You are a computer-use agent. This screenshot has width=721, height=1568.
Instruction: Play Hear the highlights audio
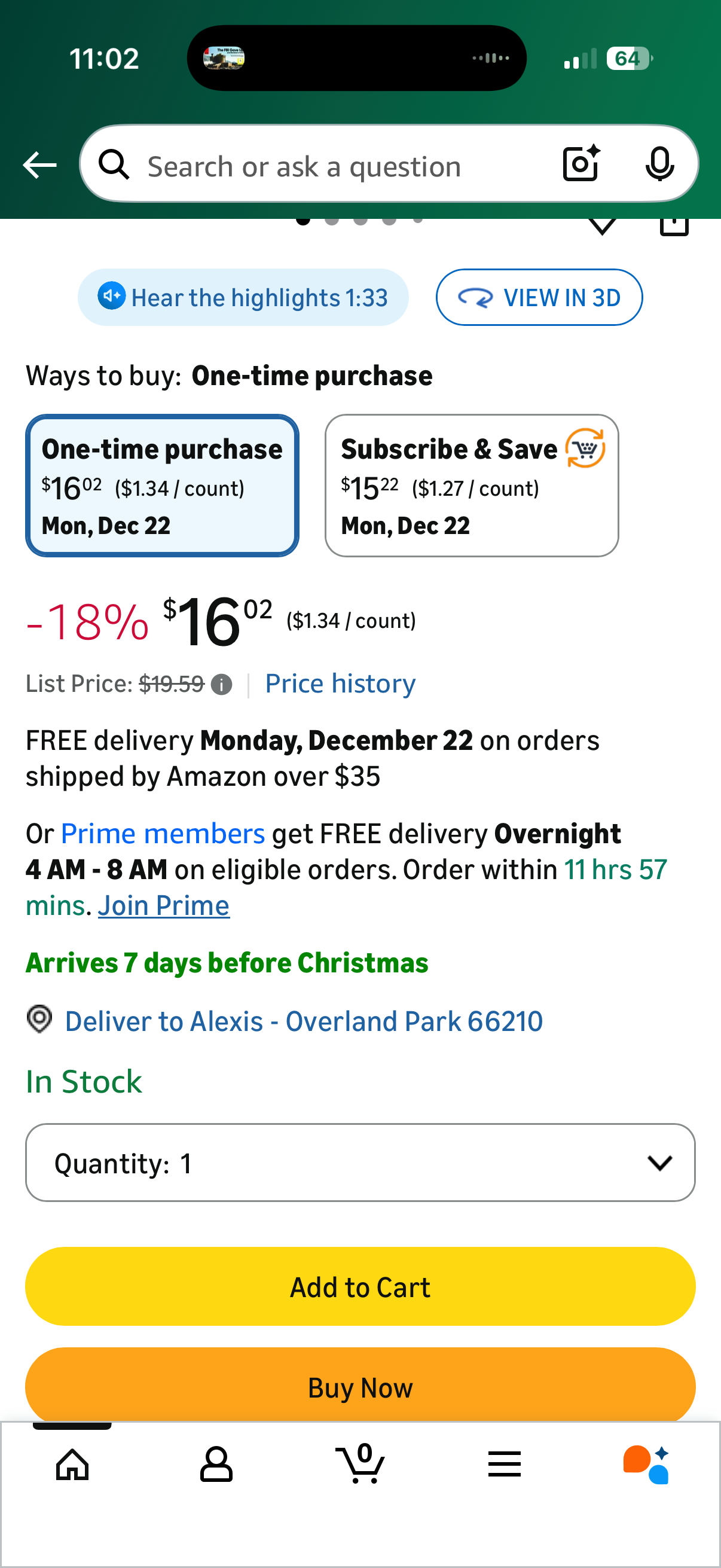pos(243,298)
